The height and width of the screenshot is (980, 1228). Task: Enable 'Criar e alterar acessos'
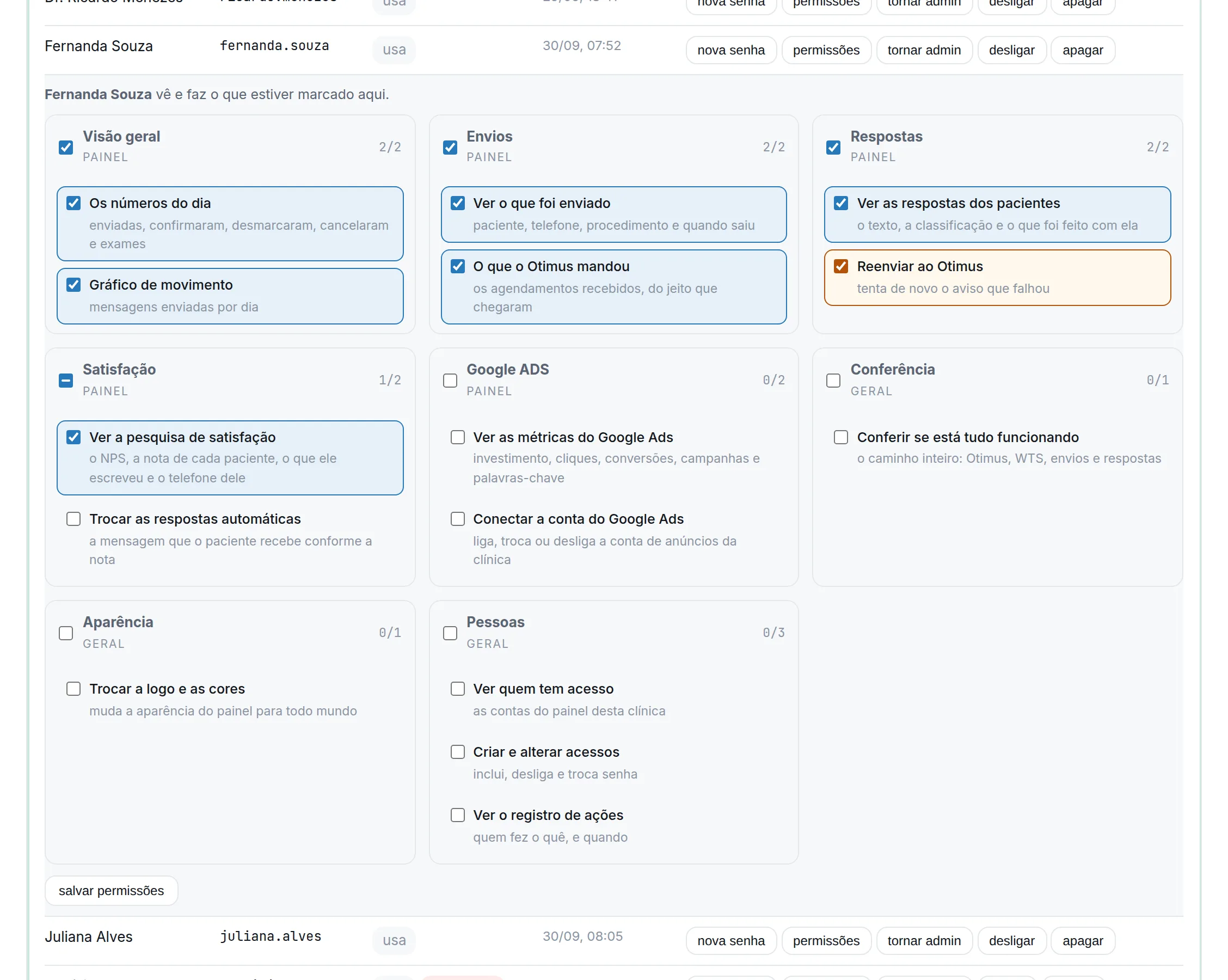[x=457, y=752]
